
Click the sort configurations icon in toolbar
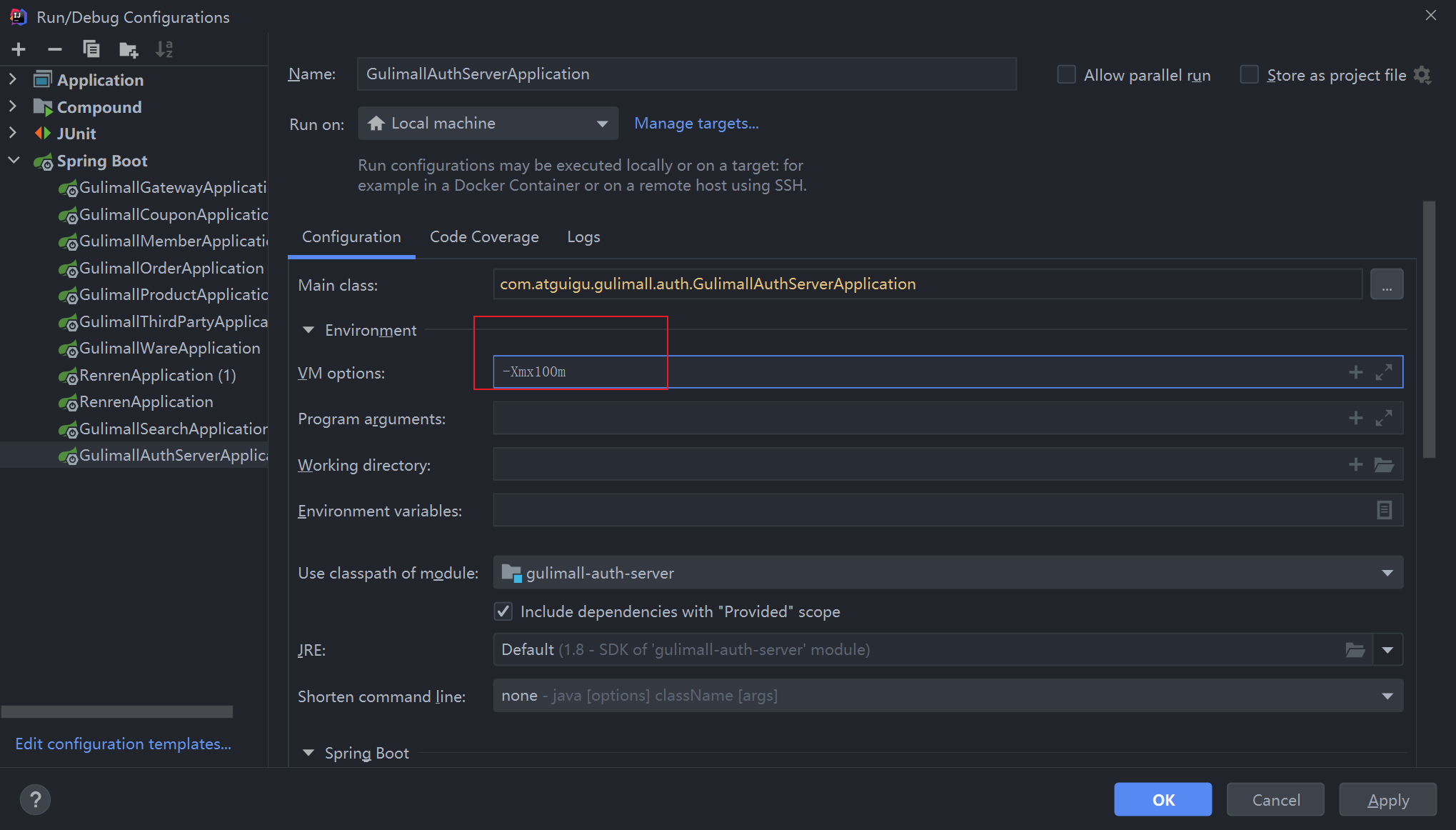[163, 49]
